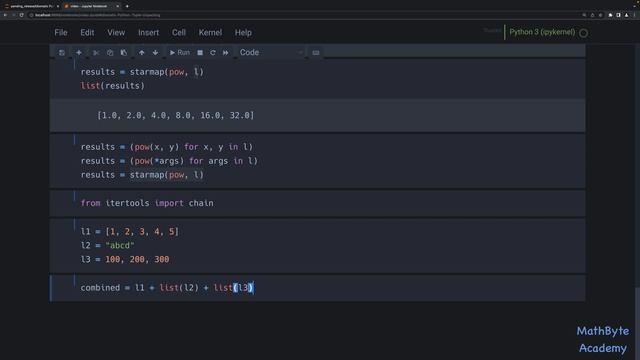Click 'combined = l1 + list(l2)' code cell
The image size is (640, 360).
[x=317, y=288]
